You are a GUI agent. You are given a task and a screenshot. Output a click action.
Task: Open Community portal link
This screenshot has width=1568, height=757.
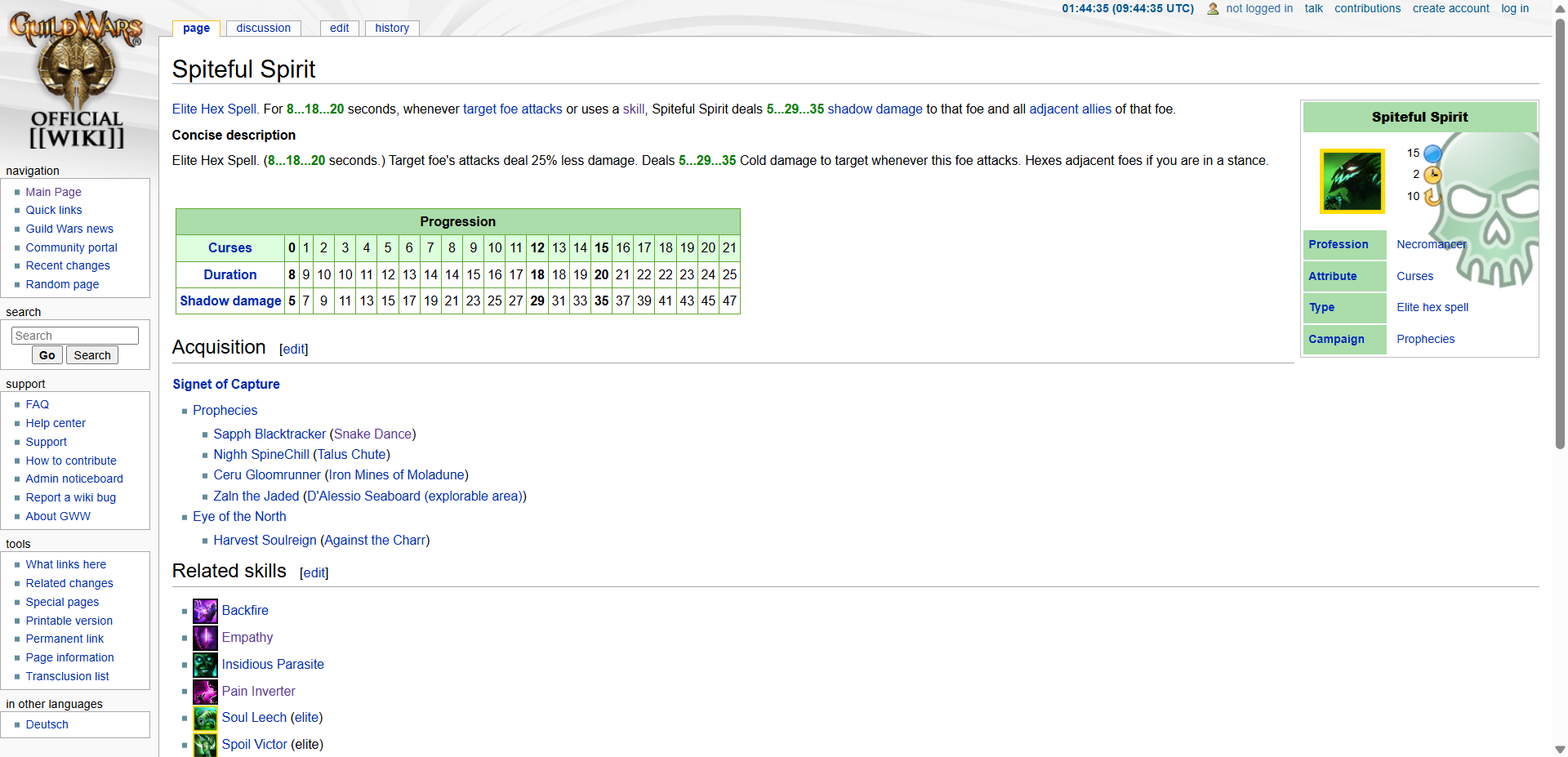coord(71,247)
